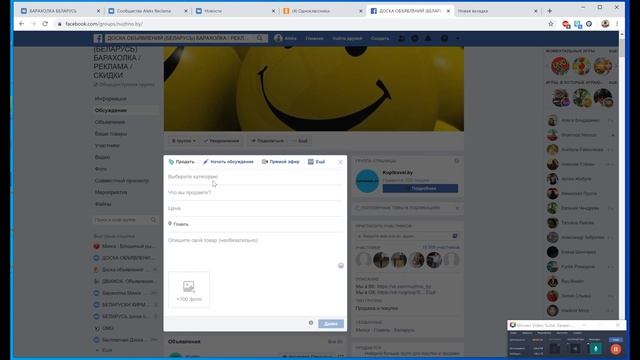Image resolution: width=640 pixels, height=360 pixels.
Task: Open the emoji picker in description
Action: click(341, 266)
